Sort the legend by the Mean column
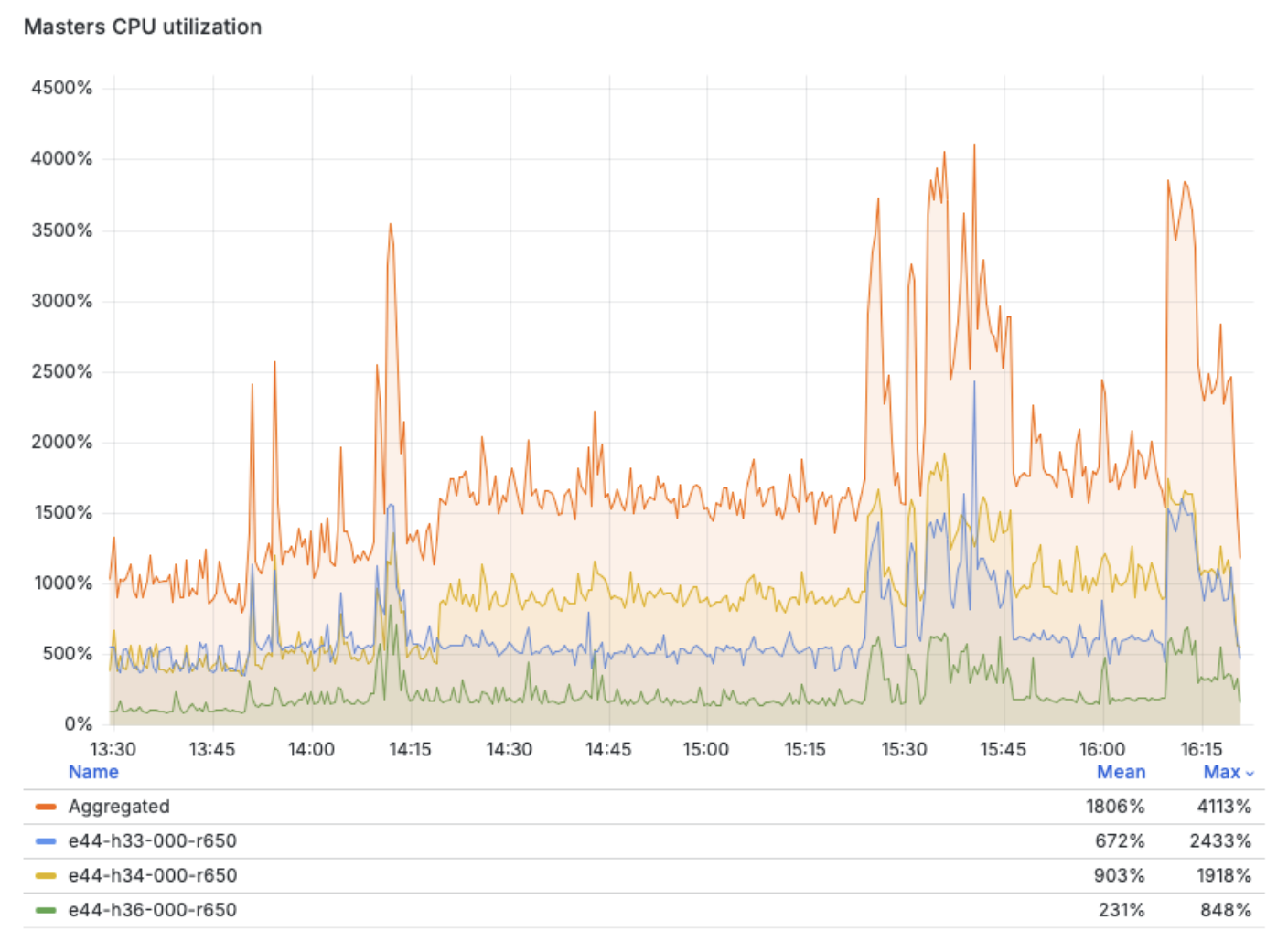 [1121, 772]
